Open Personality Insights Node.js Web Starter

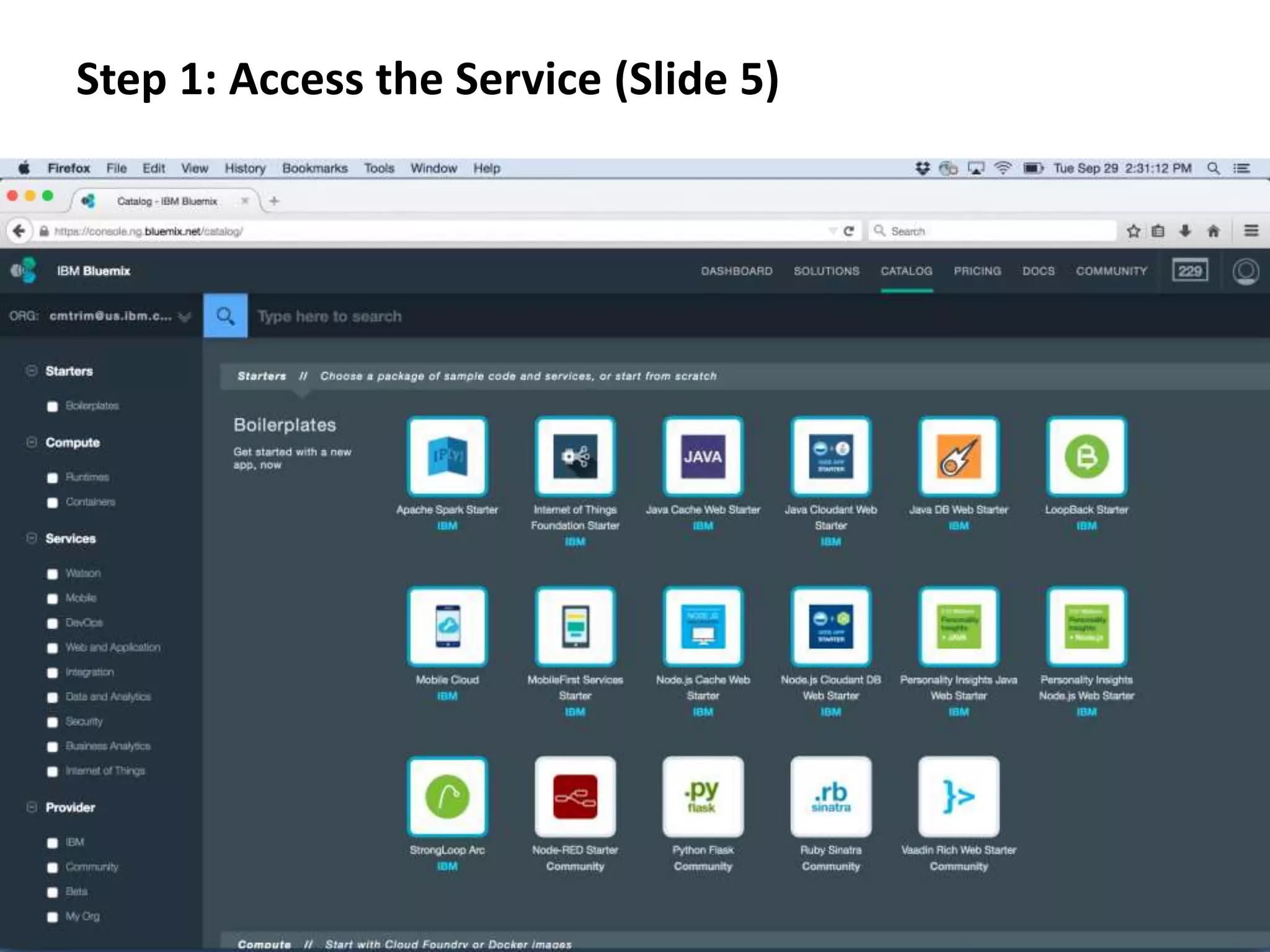click(1086, 627)
